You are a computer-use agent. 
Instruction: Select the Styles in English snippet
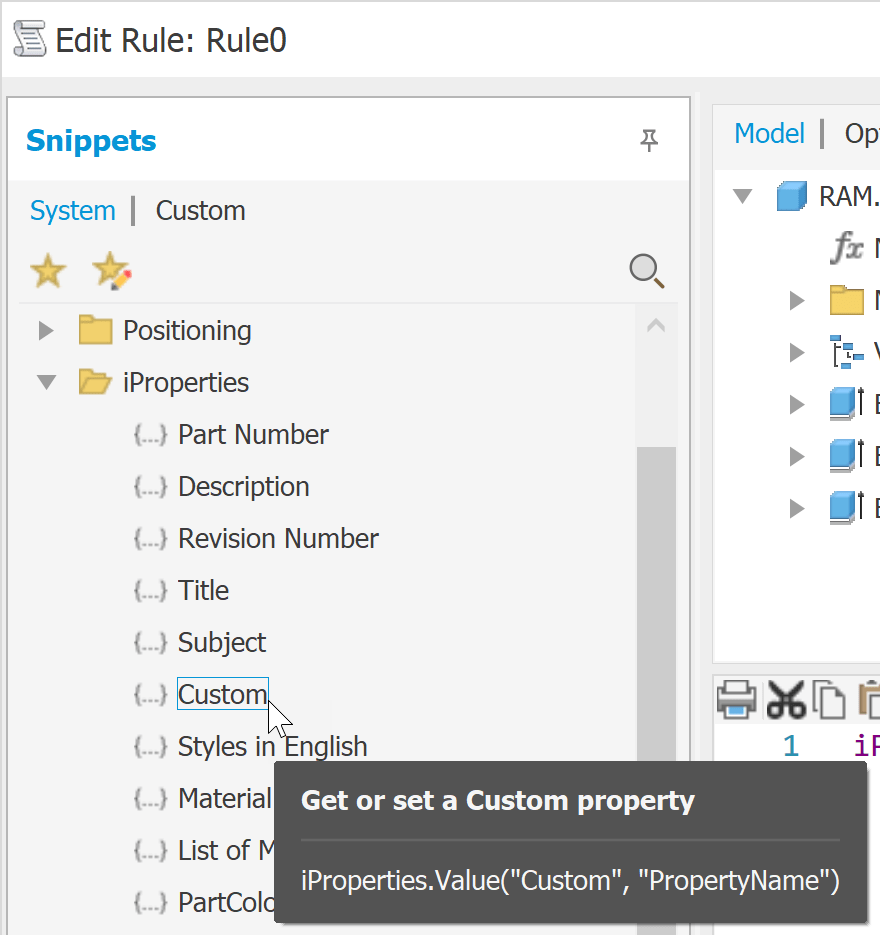(x=272, y=747)
